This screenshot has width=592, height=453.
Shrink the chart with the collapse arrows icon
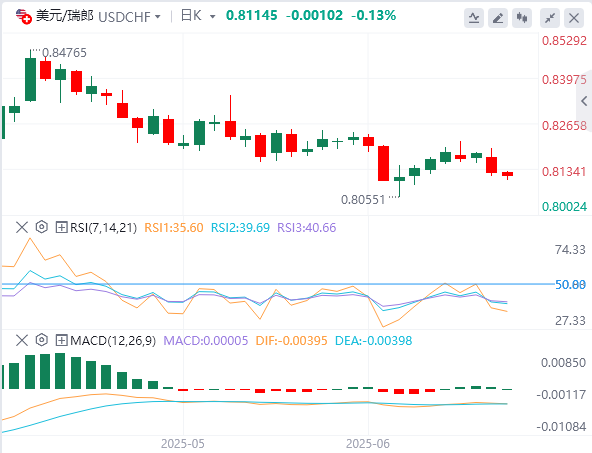pos(550,18)
